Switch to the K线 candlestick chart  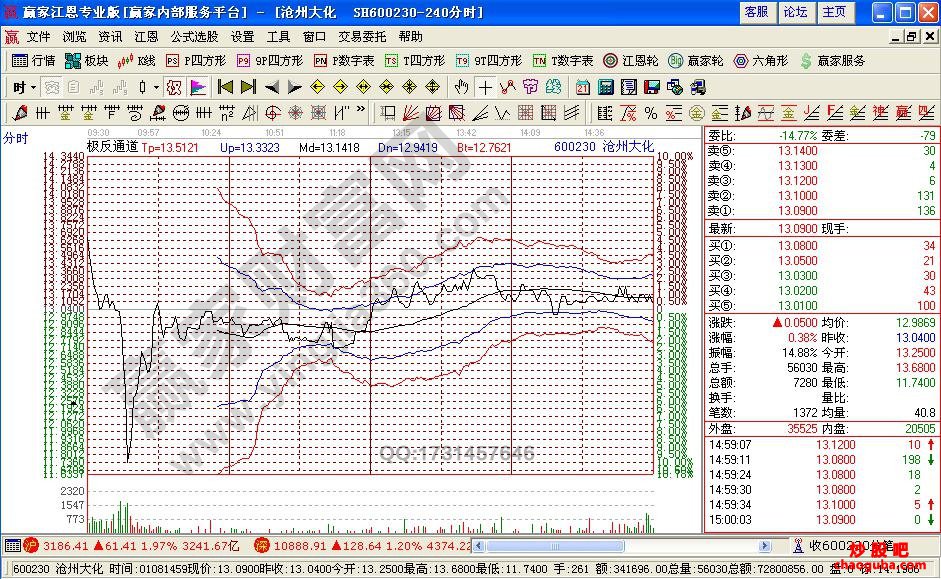pos(137,61)
